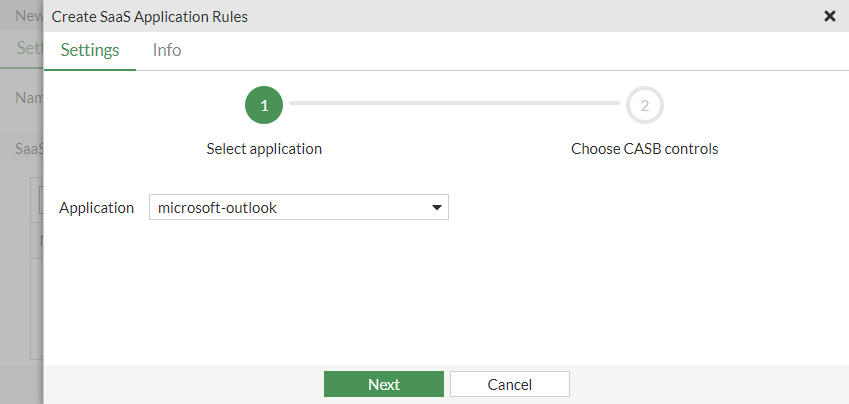Screen dimensions: 849x404
Task: Switch to the Info tab
Action: coord(167,50)
